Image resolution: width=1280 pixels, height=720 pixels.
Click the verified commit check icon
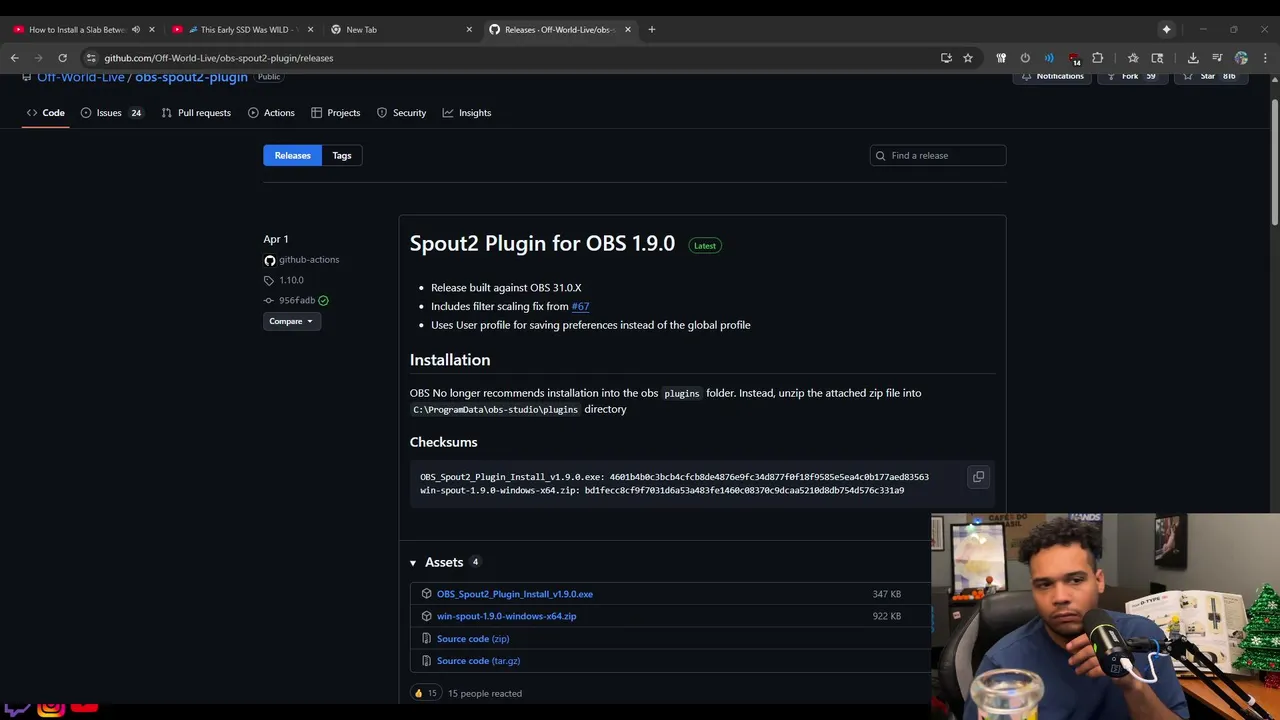pyautogui.click(x=323, y=300)
